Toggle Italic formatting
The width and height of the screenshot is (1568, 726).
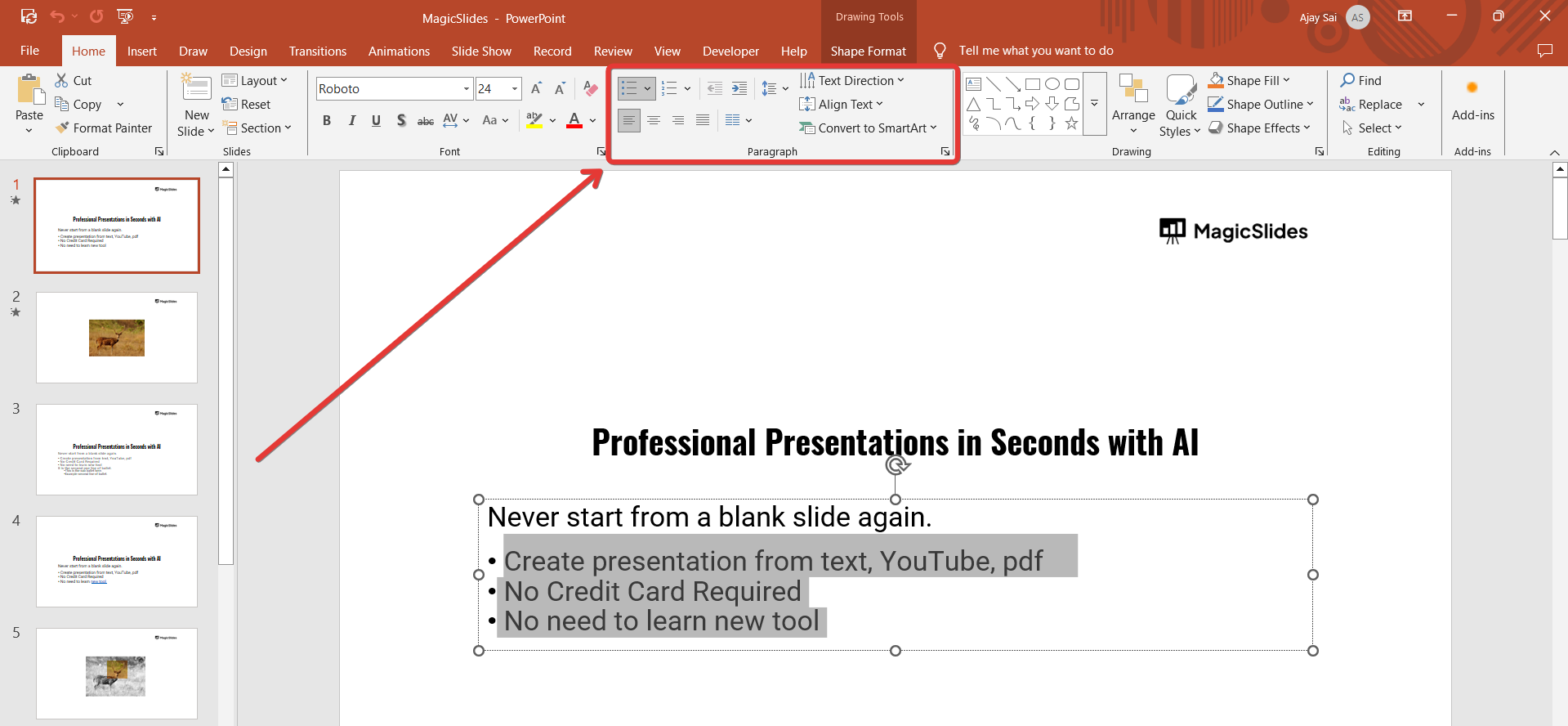[x=351, y=120]
